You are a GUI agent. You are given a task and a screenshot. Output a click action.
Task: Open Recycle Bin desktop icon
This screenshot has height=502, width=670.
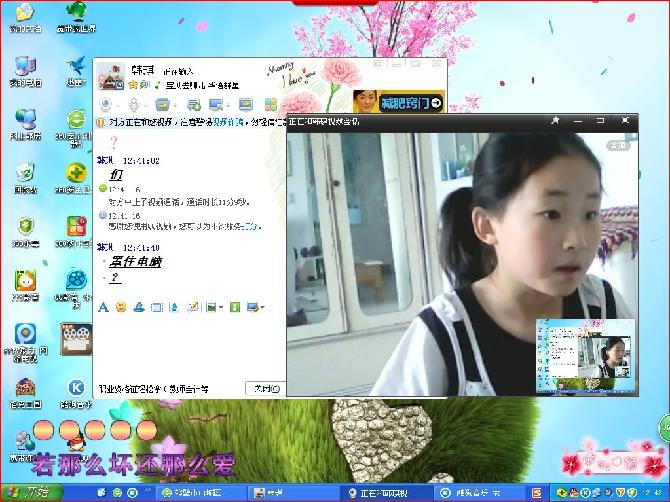(25, 178)
